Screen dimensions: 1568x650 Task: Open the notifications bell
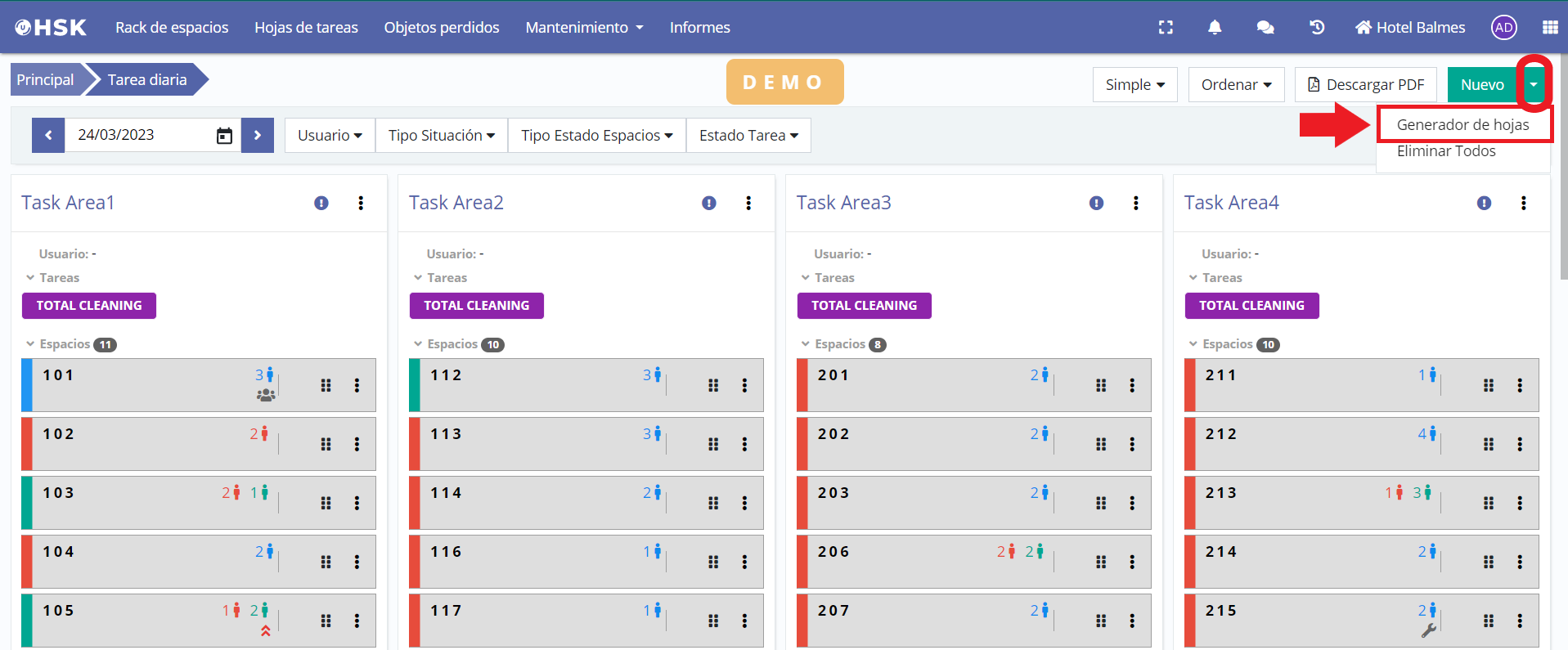point(1215,28)
